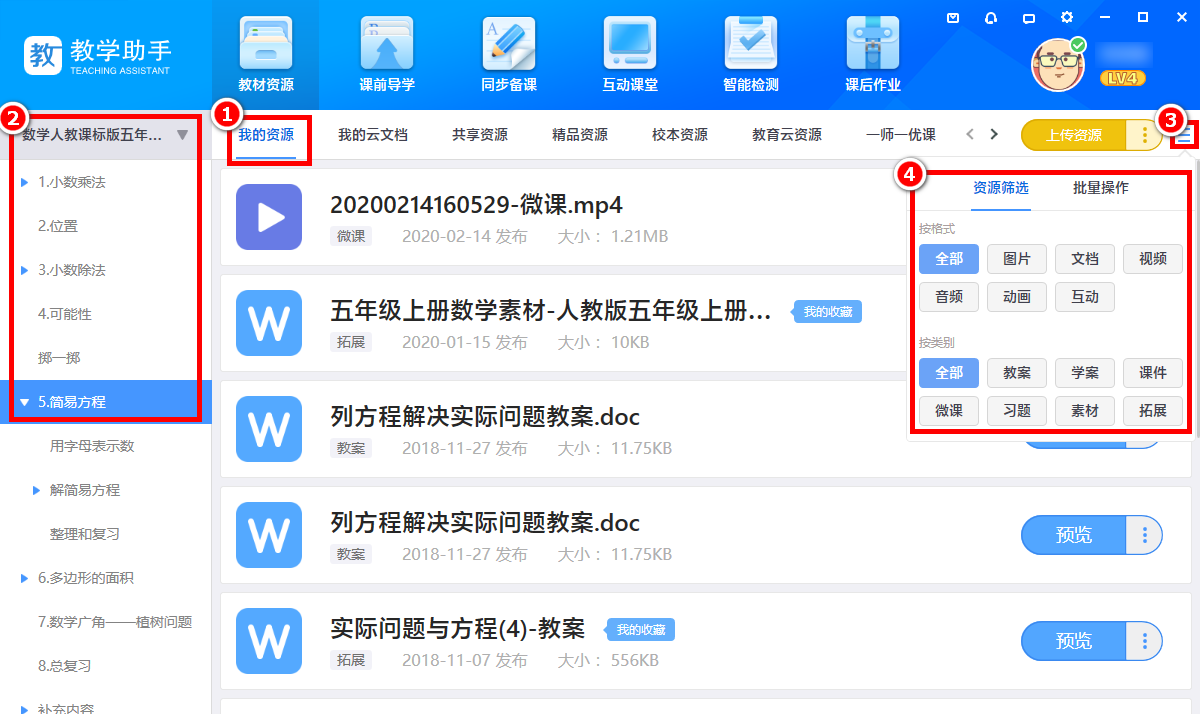Open the 同步备课 module icon
Screen dimensions: 1200x714
[x=508, y=45]
